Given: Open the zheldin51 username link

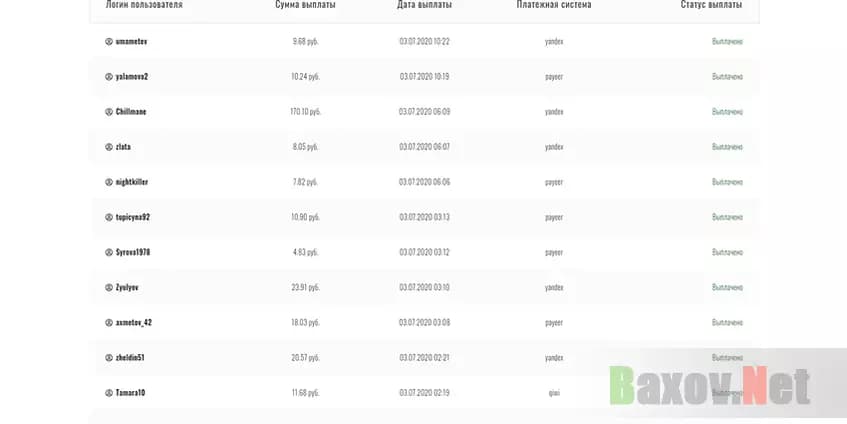Looking at the screenshot, I should tap(130, 357).
